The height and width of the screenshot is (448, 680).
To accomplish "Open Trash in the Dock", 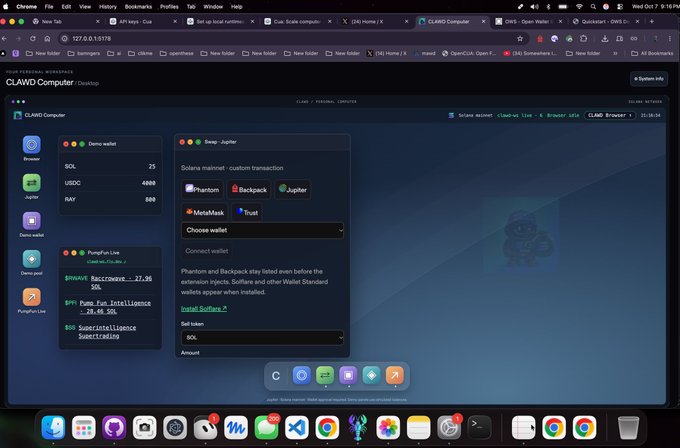I will point(628,428).
